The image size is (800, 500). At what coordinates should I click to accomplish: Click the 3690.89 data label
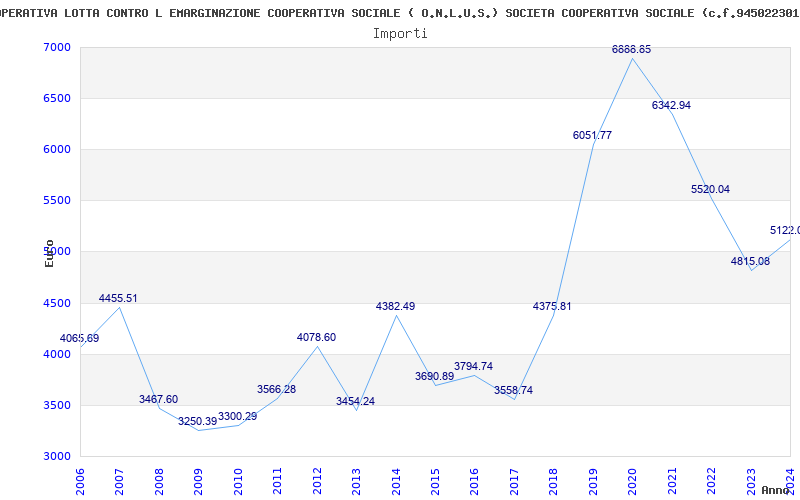tap(434, 377)
